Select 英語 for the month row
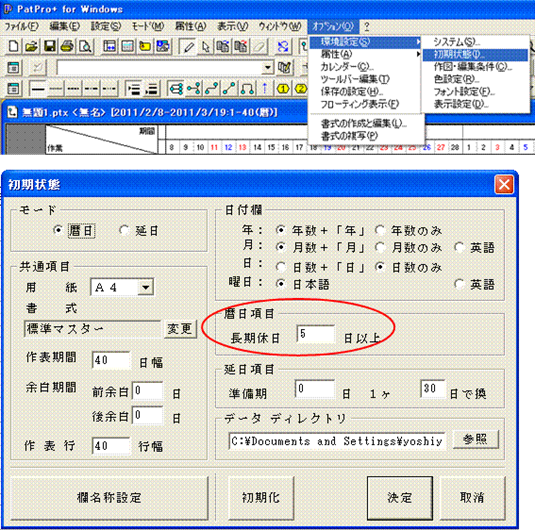 click(459, 247)
